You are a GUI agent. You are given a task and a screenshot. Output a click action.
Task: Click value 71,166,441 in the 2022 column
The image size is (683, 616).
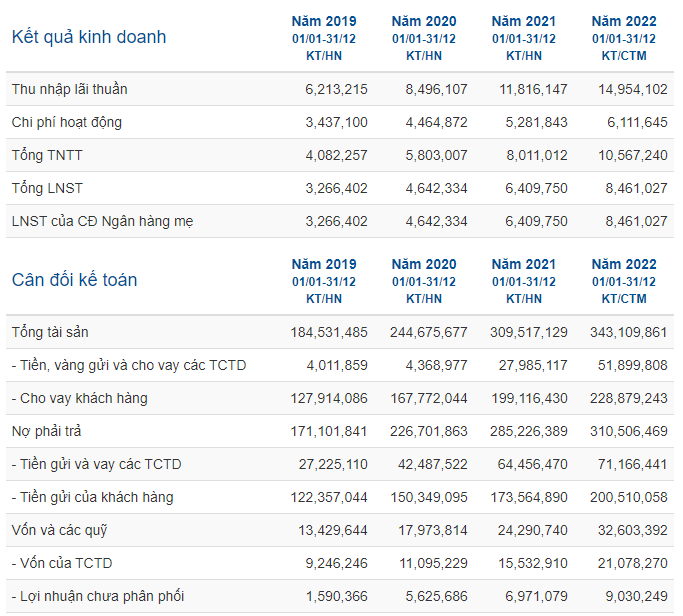[x=632, y=464]
